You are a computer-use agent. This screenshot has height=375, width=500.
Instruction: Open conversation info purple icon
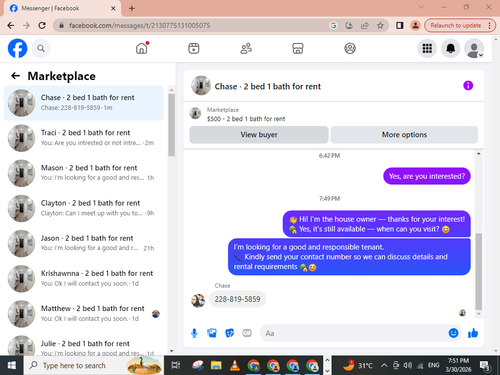[x=468, y=86]
